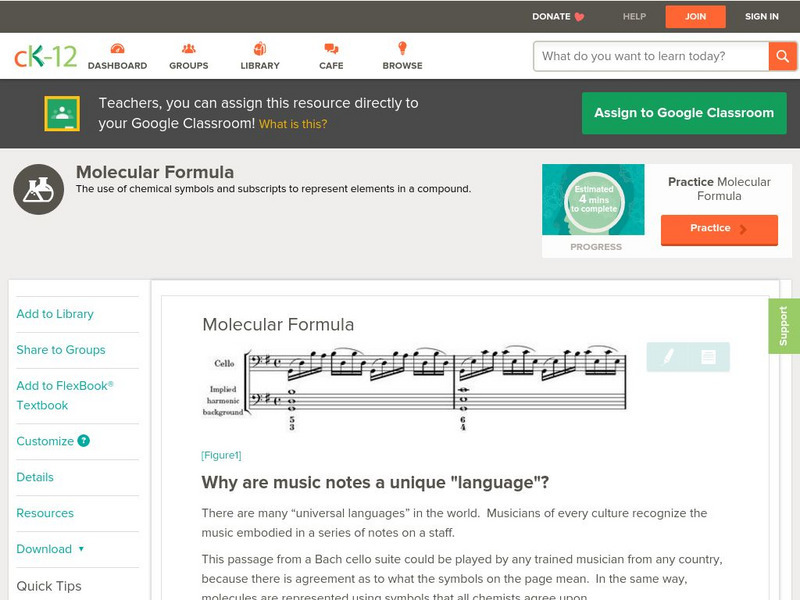The width and height of the screenshot is (800, 600).
Task: Click the Donate heart icon
Action: pos(579,17)
